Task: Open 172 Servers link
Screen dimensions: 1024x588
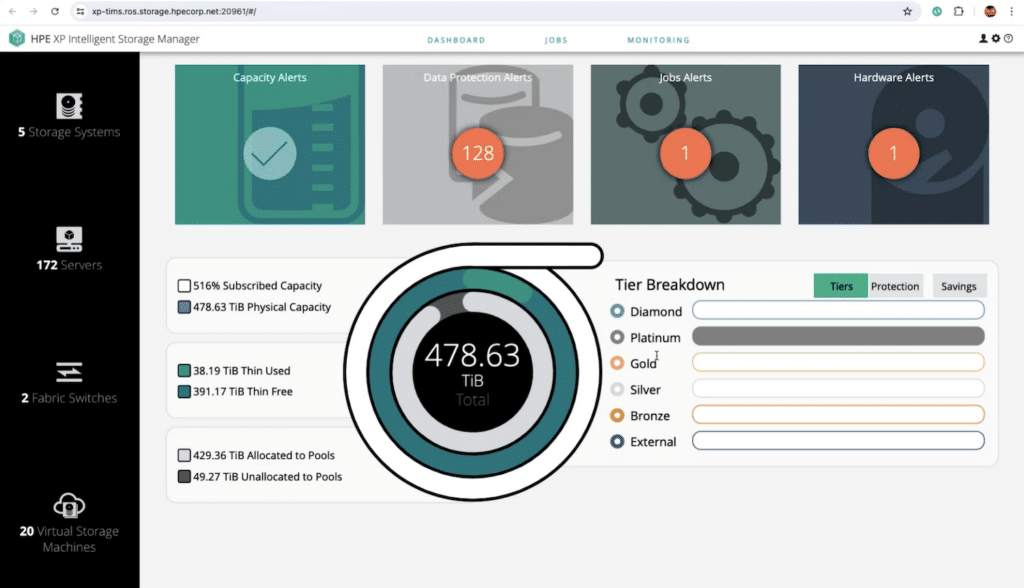Action: [x=69, y=265]
